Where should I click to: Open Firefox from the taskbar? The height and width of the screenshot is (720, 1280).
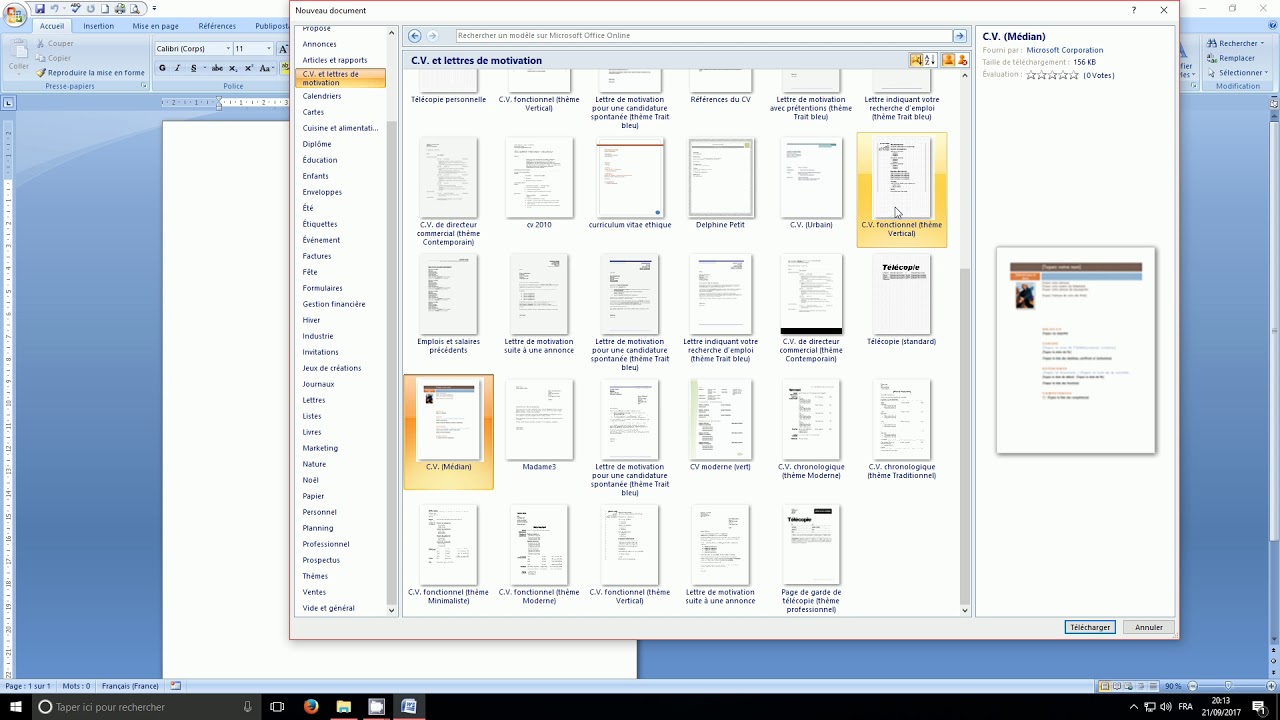coord(311,707)
